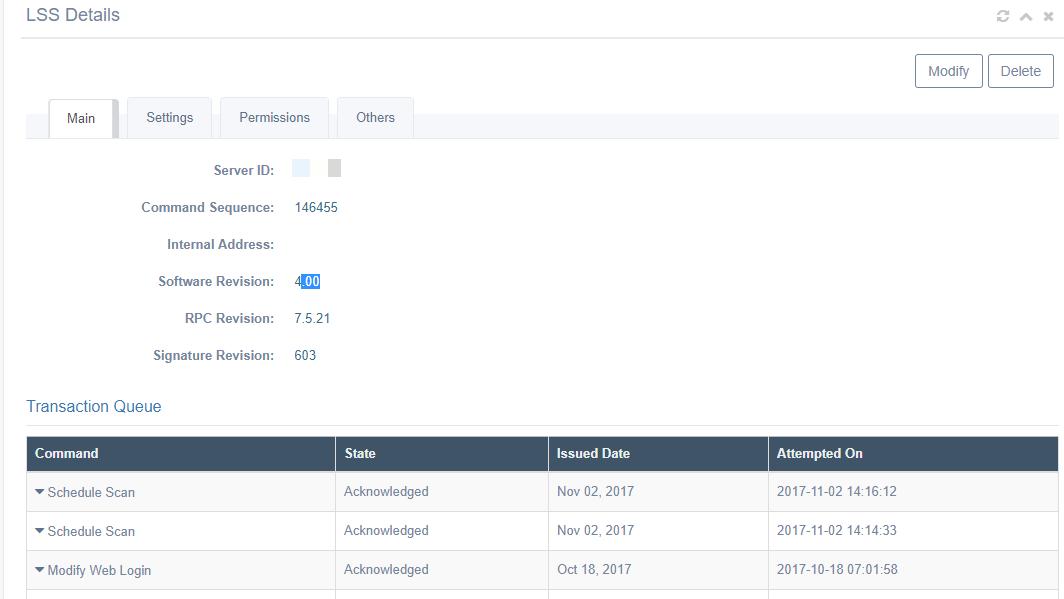The image size is (1064, 599).
Task: Select the Others tab
Action: (375, 118)
